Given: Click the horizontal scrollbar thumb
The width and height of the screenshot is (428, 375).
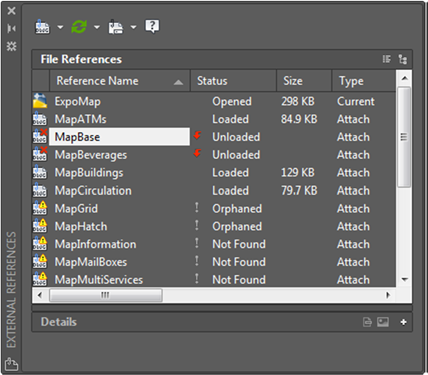Looking at the screenshot, I should click(106, 295).
